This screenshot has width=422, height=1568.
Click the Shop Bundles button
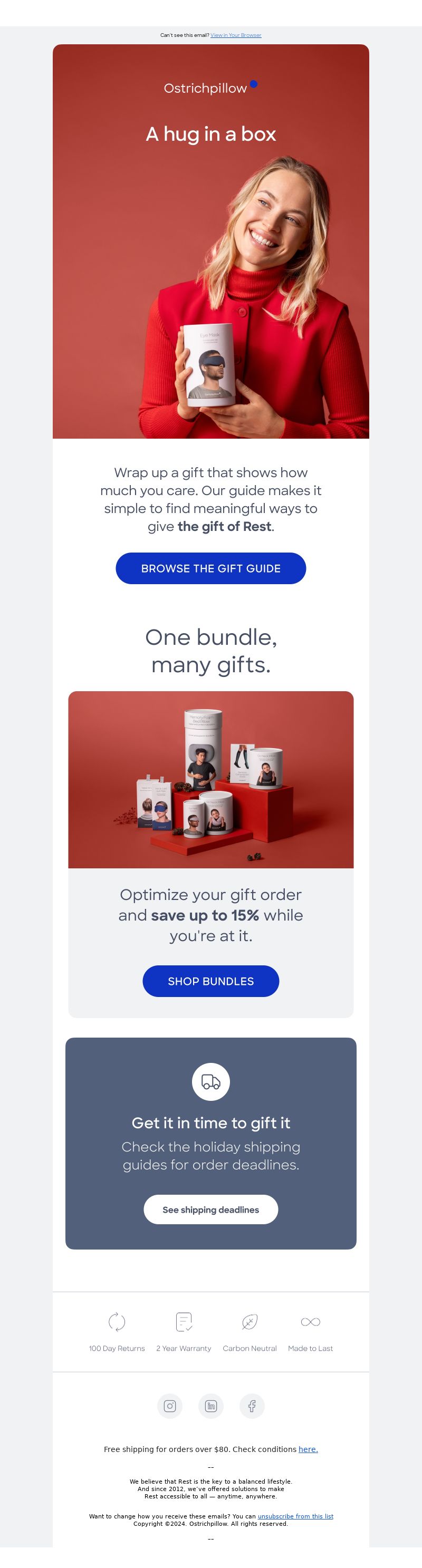click(210, 981)
